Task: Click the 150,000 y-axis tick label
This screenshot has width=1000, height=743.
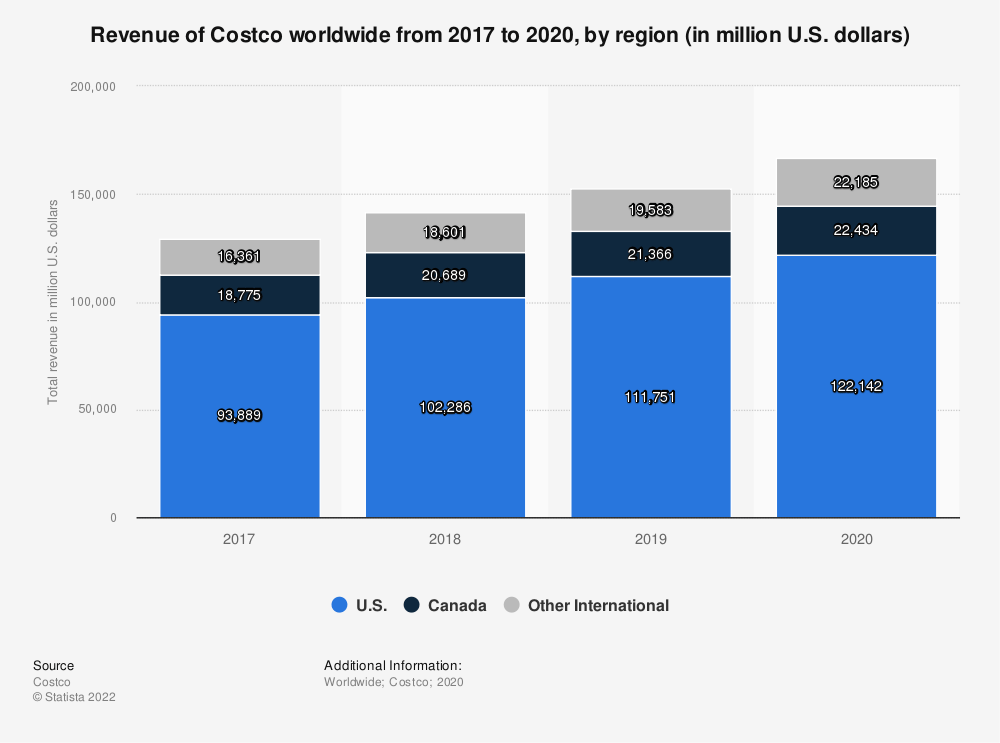Action: click(x=93, y=195)
